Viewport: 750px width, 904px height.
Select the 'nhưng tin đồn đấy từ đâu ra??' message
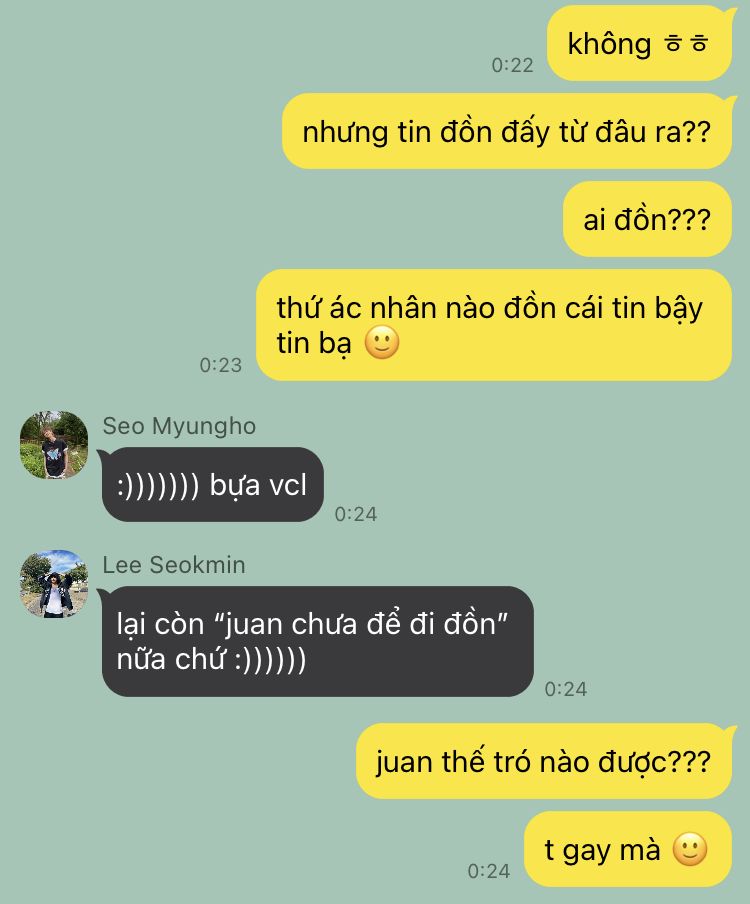pyautogui.click(x=507, y=131)
